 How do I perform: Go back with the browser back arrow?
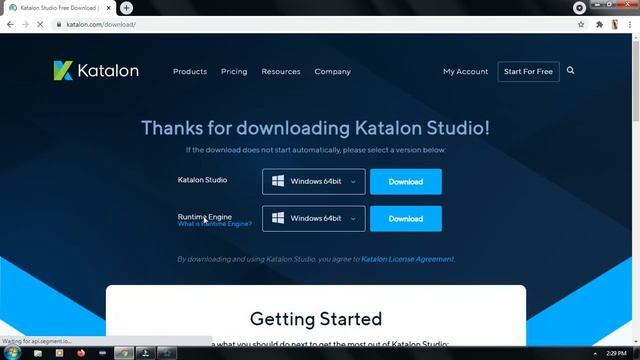coord(10,24)
